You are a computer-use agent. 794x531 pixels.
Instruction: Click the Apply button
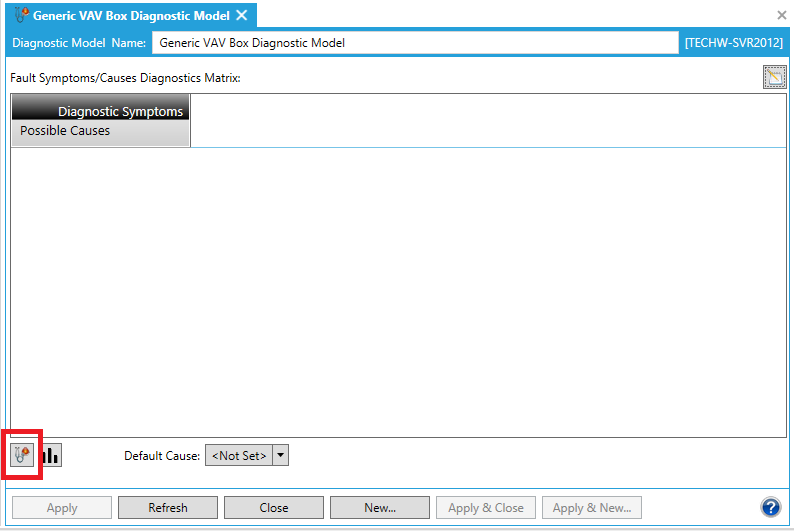[62, 508]
